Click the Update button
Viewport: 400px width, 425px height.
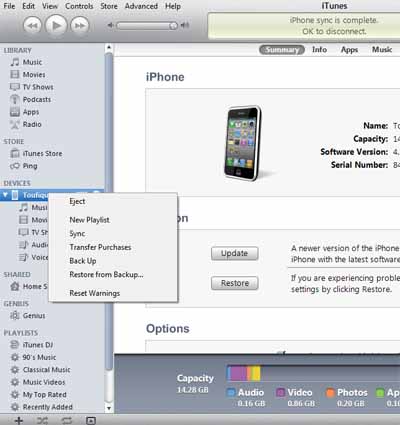[x=235, y=253]
